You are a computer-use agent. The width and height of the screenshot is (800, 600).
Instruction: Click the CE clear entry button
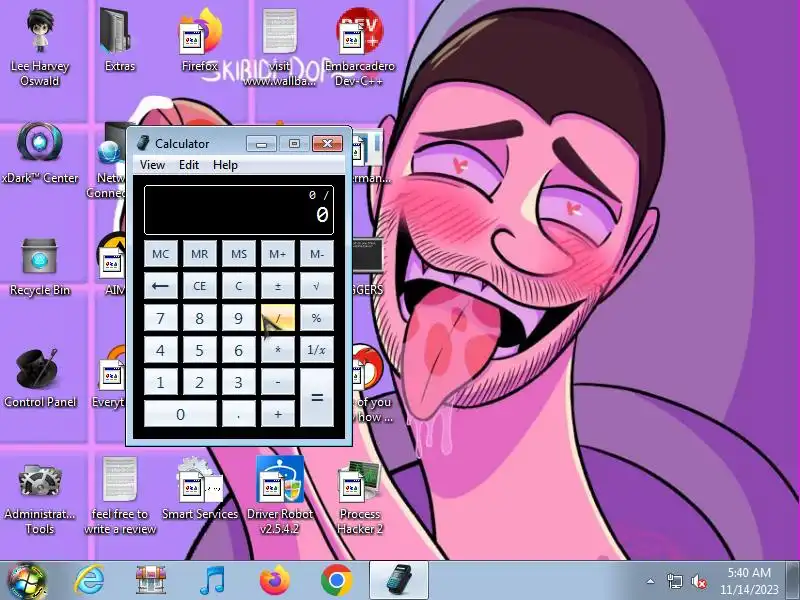coord(199,286)
